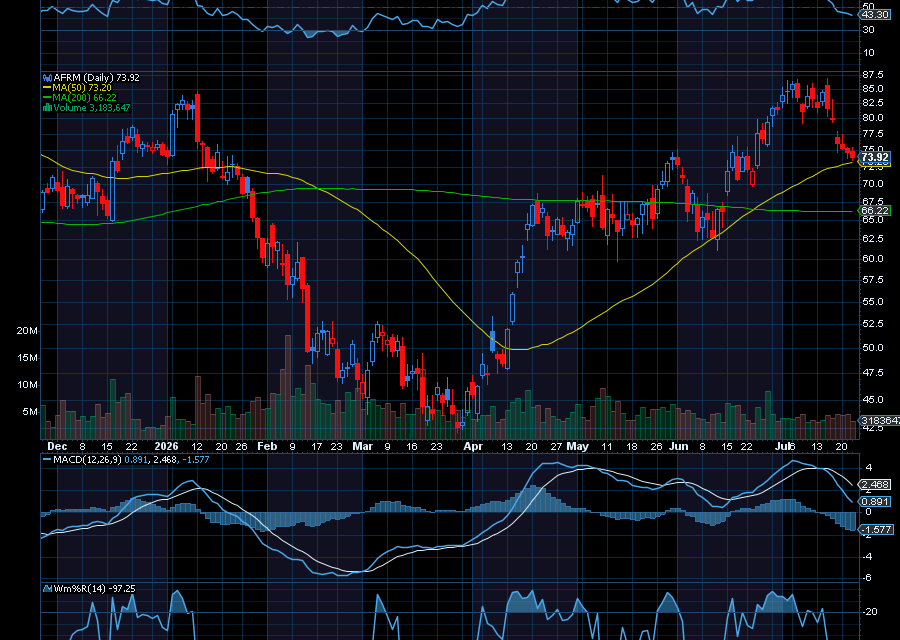The width and height of the screenshot is (900, 640).
Task: Click the 47.5 price axis label
Action: [x=872, y=373]
